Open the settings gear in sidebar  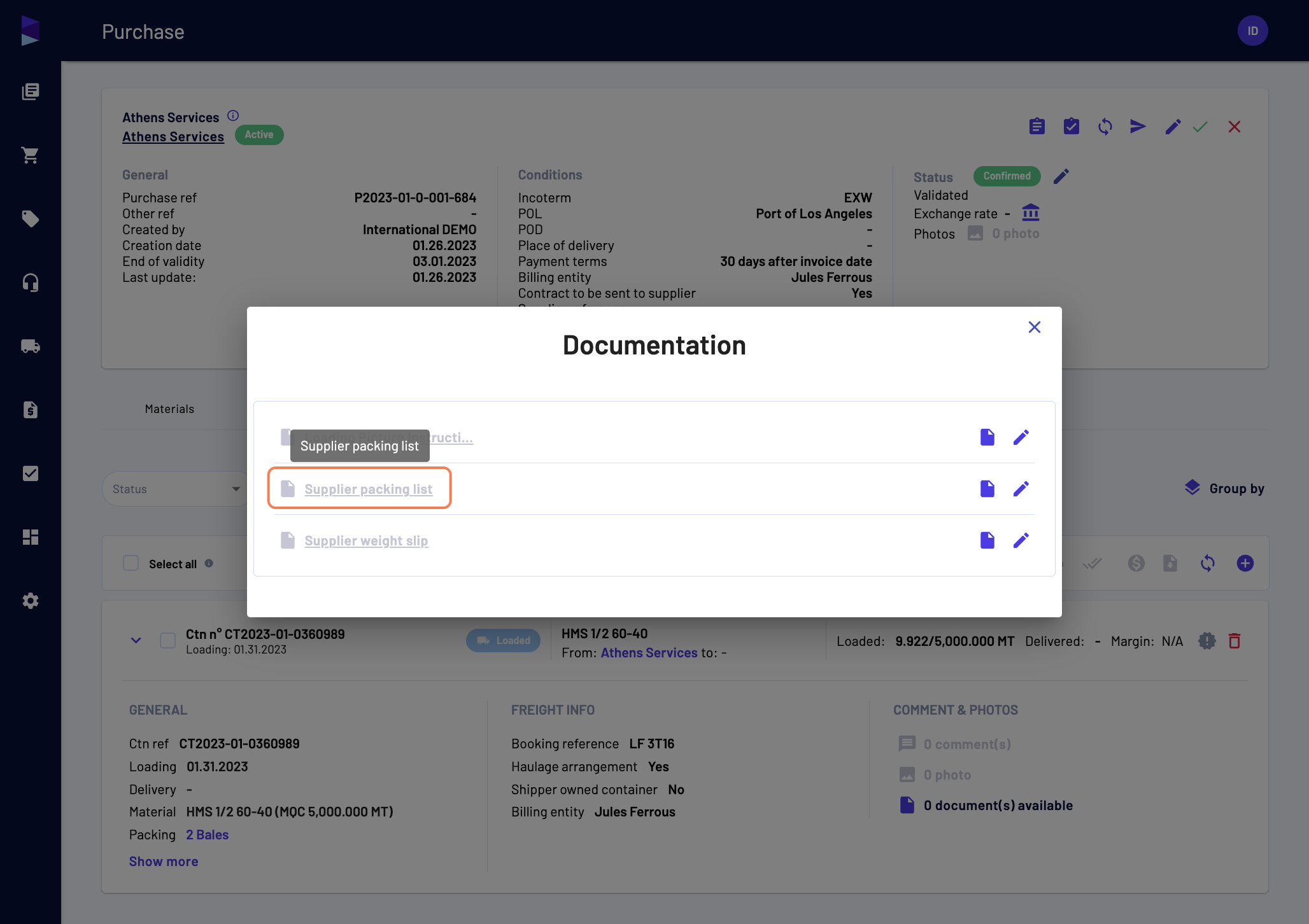pyautogui.click(x=30, y=601)
